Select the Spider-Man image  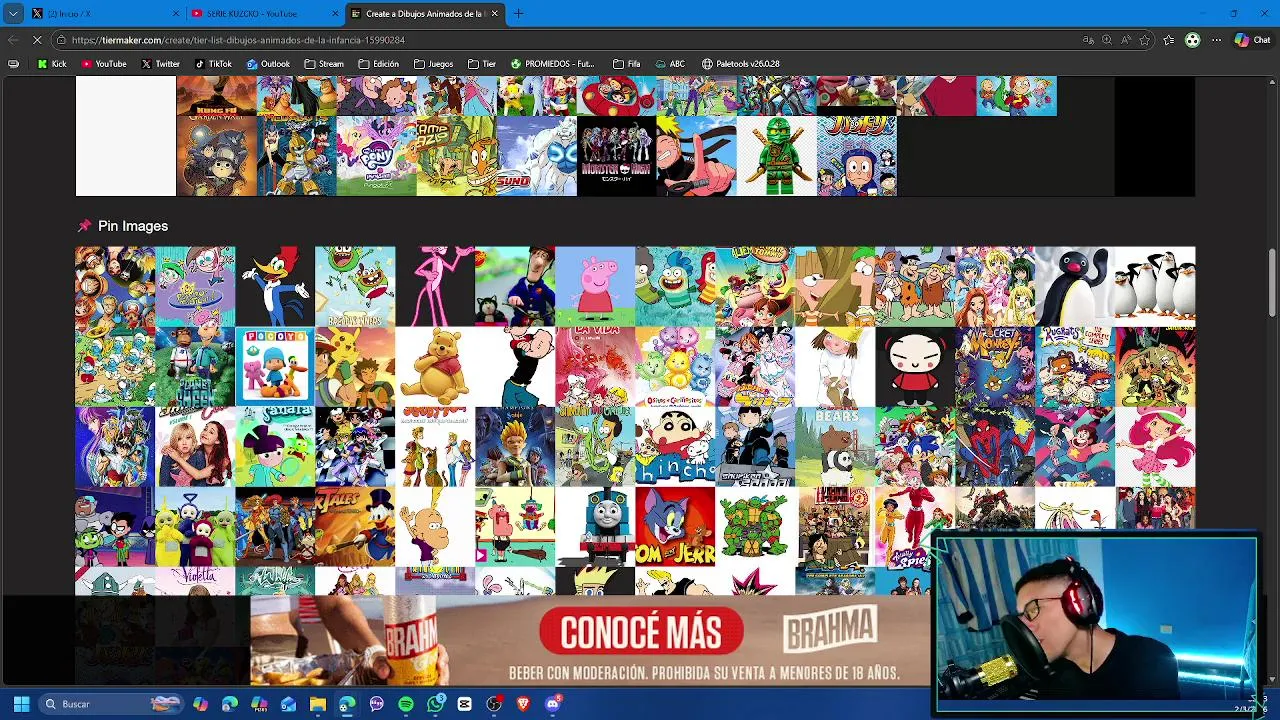[x=995, y=447]
